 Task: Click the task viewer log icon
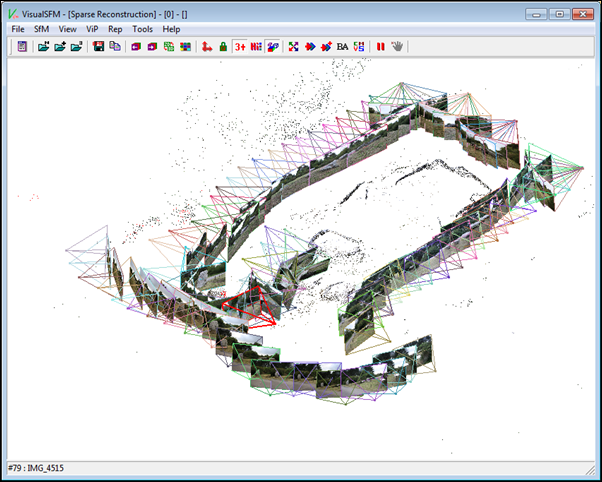point(22,47)
